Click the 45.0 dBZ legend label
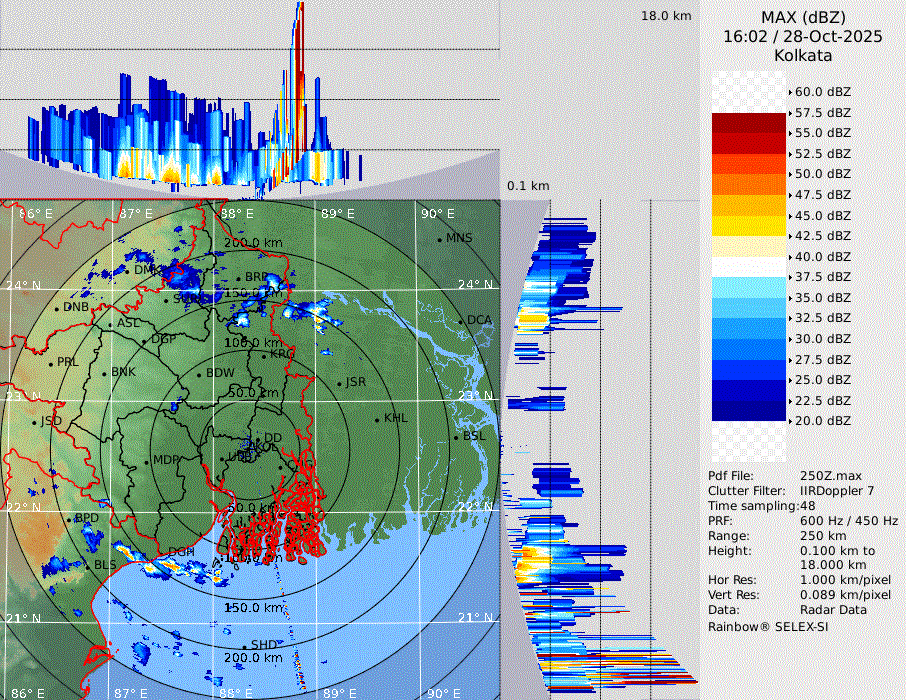Screen dimensions: 906x700 [x=822, y=215]
